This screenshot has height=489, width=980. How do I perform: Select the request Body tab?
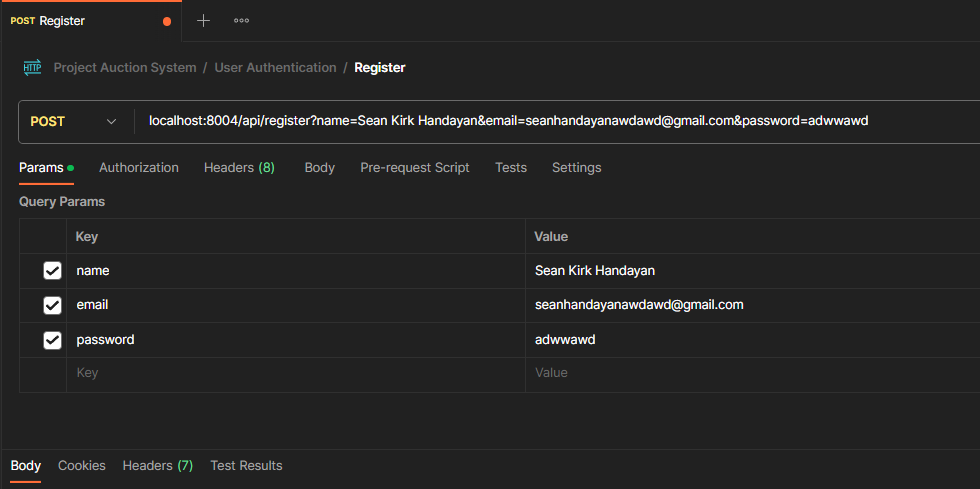pos(319,168)
